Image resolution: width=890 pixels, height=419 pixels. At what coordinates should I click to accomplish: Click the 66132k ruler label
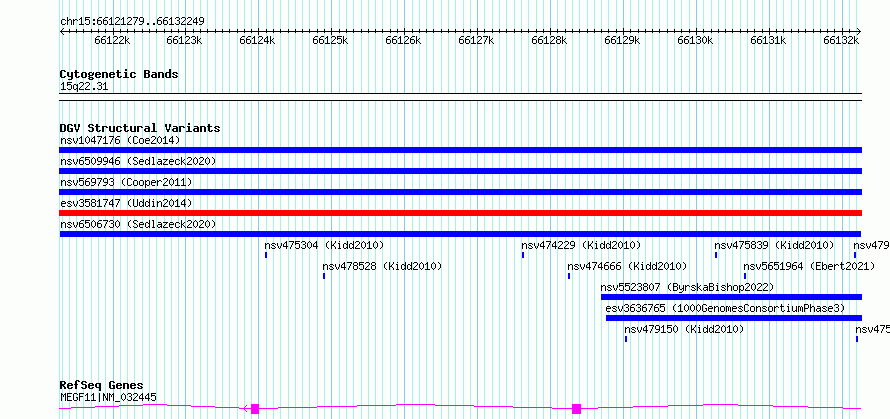pos(842,40)
